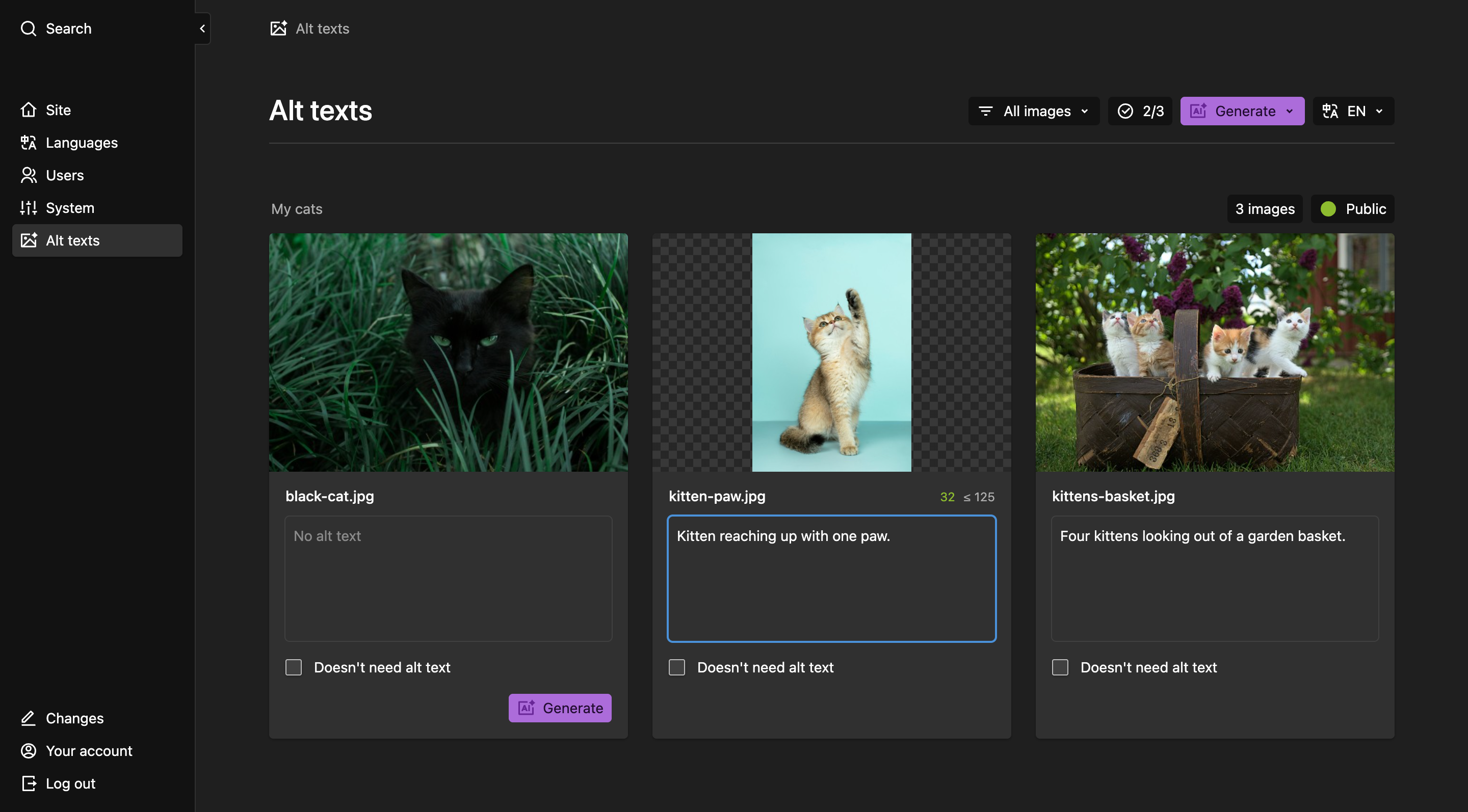Check Doesn't need alt text for black-cat.jpg
Viewport: 1468px width, 812px height.
click(x=294, y=667)
